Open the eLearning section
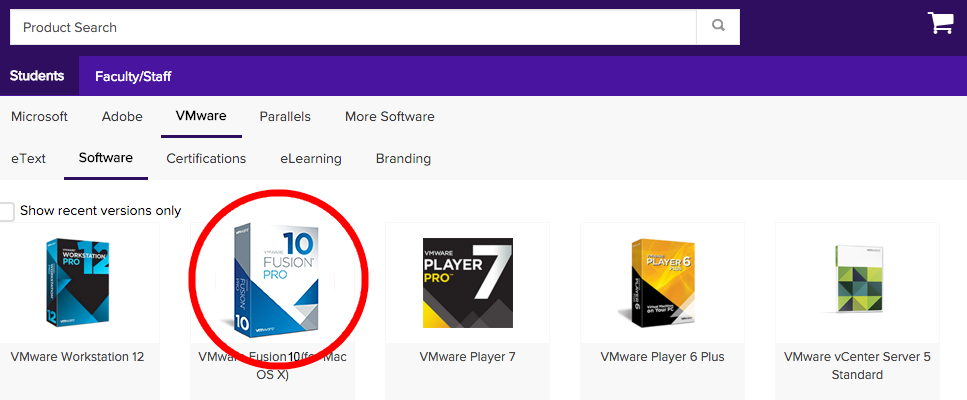The width and height of the screenshot is (967, 400). pos(310,158)
